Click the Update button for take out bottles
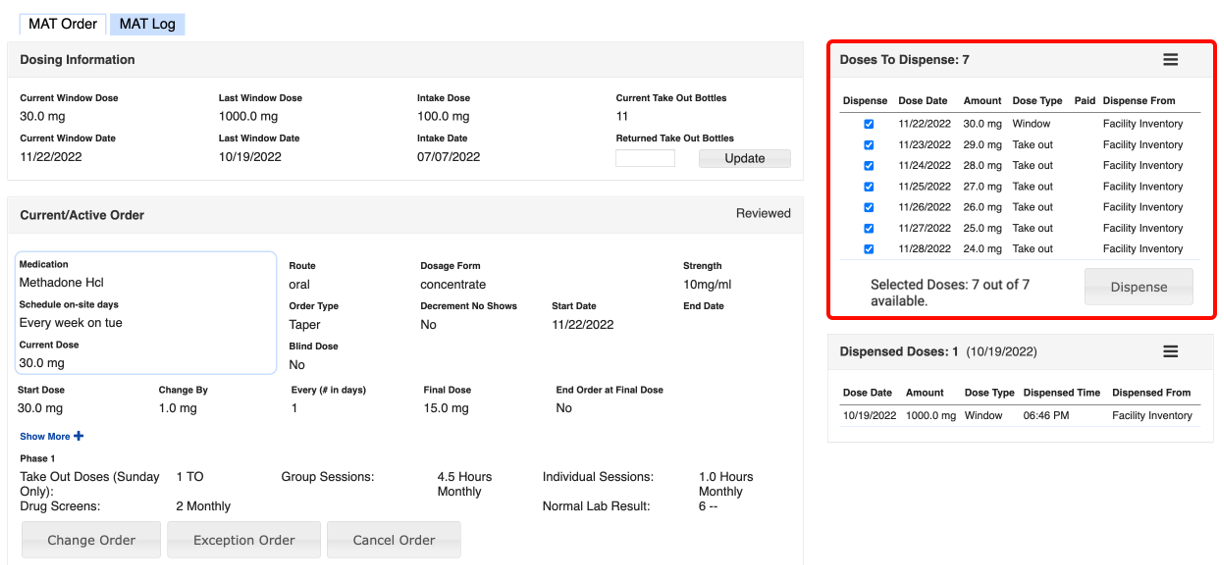 coord(744,158)
